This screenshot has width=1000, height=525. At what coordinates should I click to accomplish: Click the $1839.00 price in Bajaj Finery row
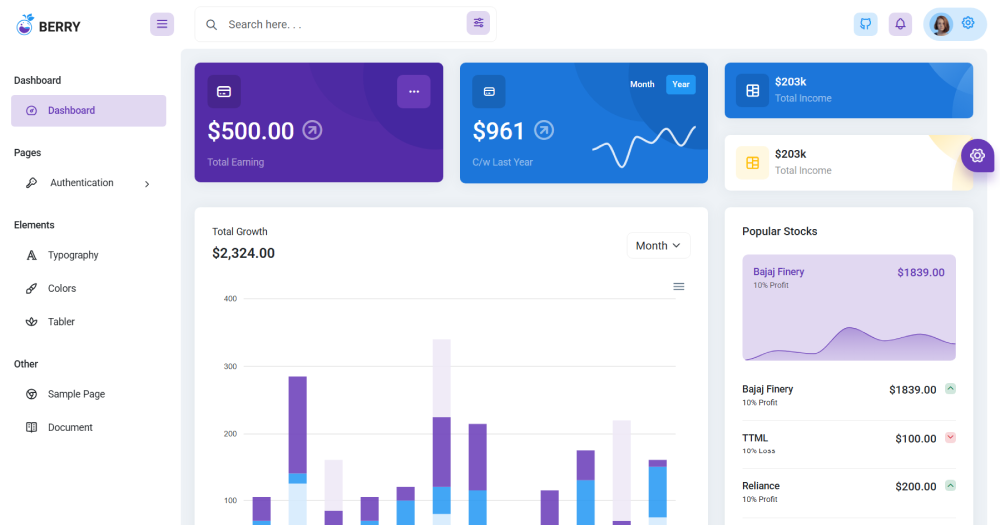tap(913, 390)
